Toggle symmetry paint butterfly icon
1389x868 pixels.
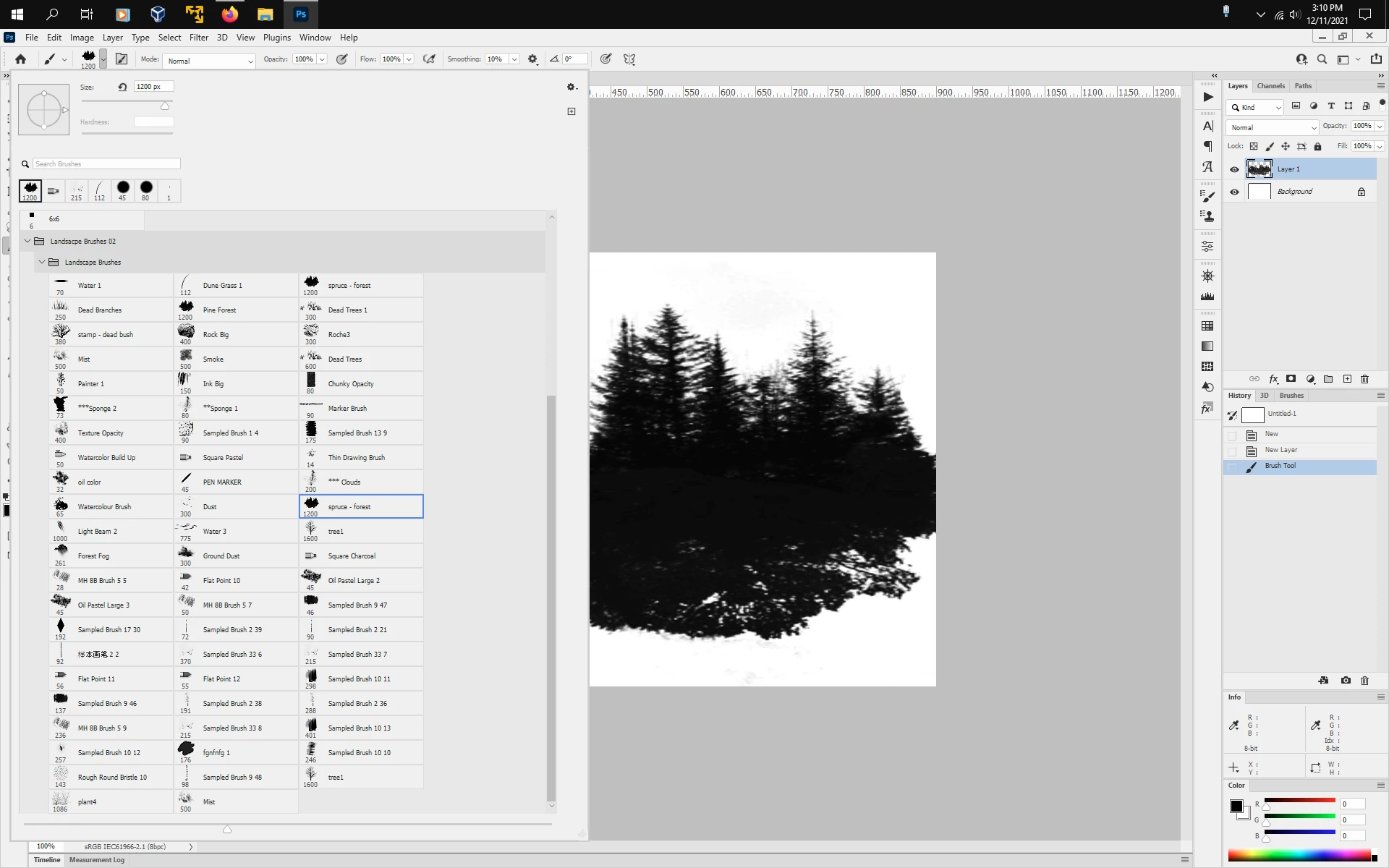click(629, 59)
